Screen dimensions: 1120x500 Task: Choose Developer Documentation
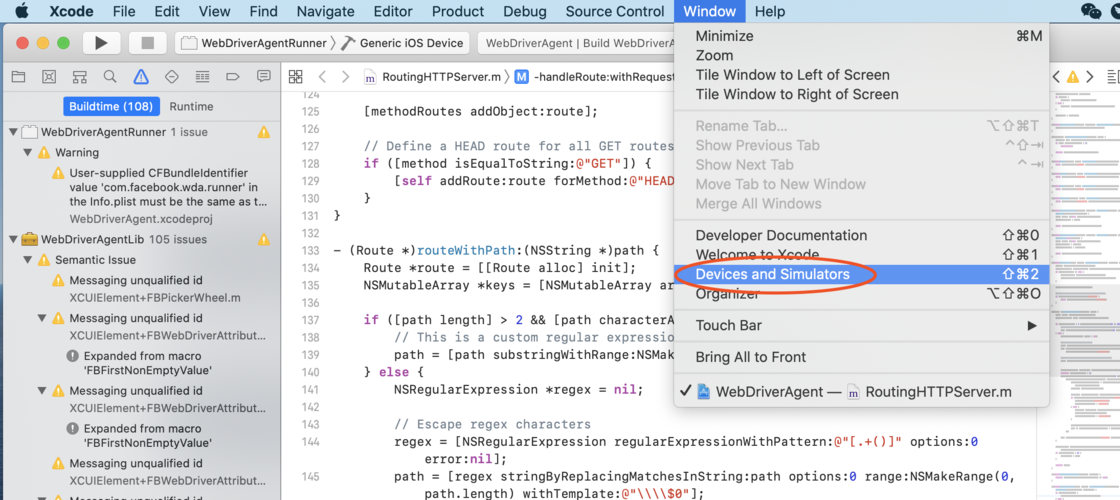861,235
